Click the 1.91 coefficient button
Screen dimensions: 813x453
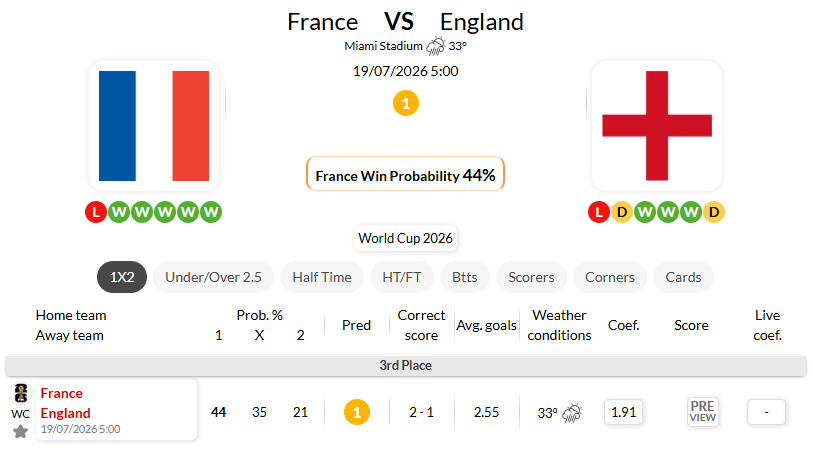click(x=623, y=412)
